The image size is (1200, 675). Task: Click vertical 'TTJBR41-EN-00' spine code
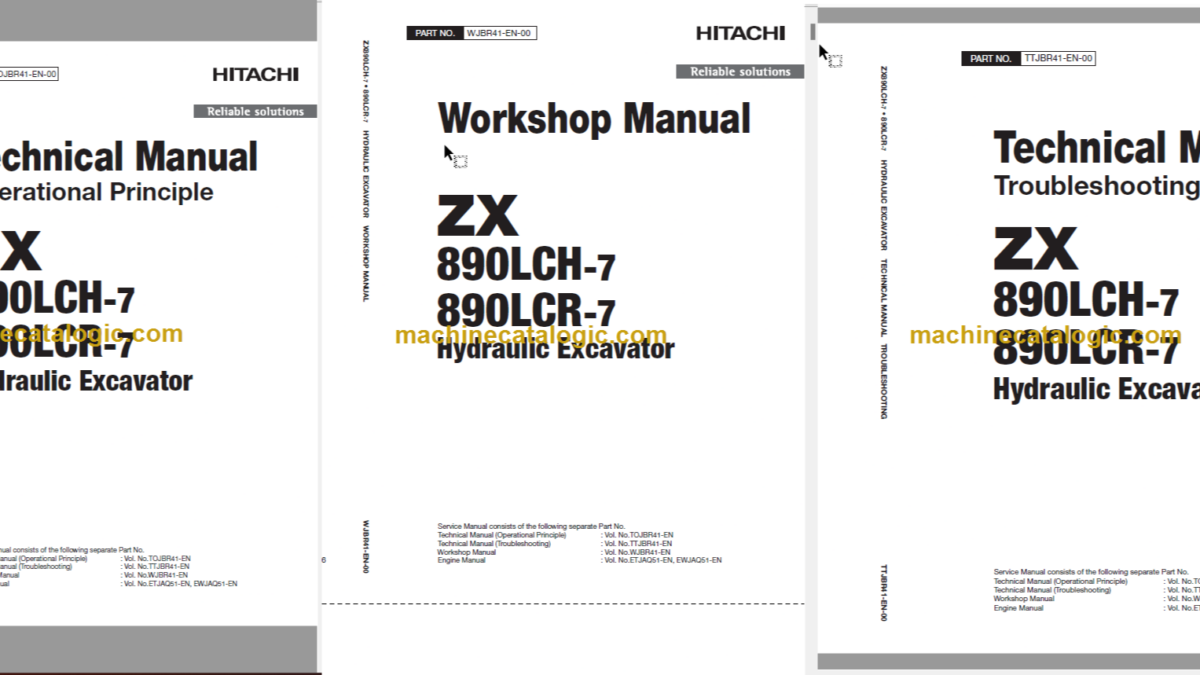point(883,593)
